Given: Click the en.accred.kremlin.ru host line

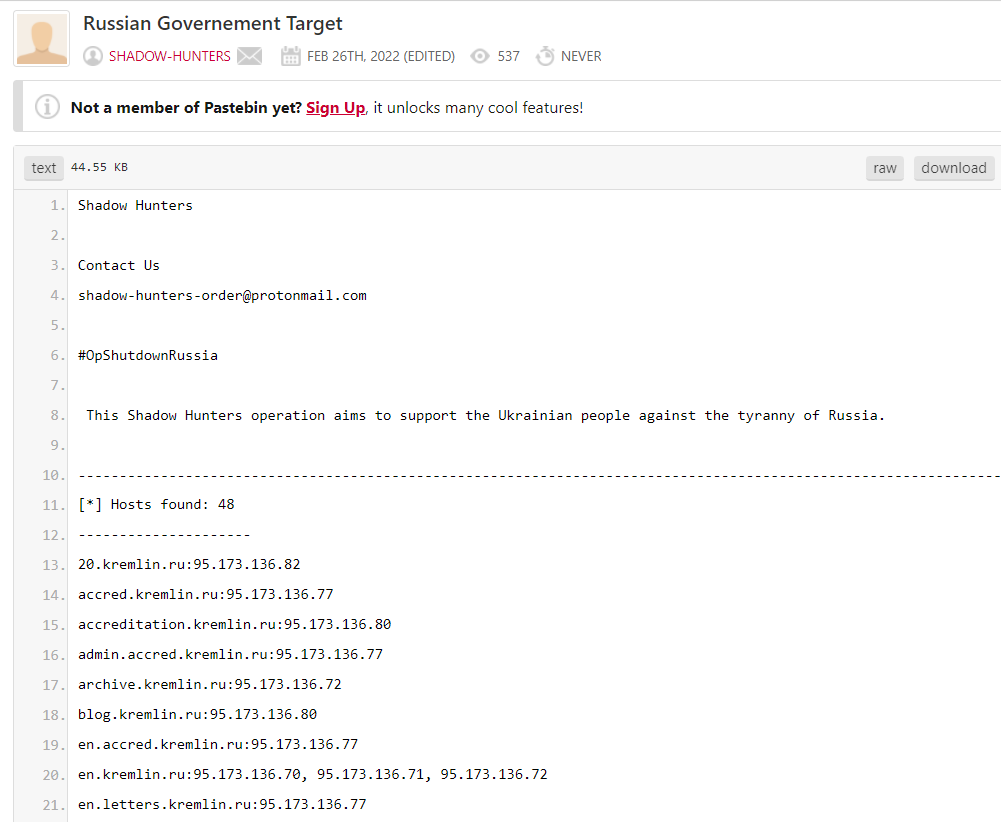Looking at the screenshot, I should coord(218,745).
